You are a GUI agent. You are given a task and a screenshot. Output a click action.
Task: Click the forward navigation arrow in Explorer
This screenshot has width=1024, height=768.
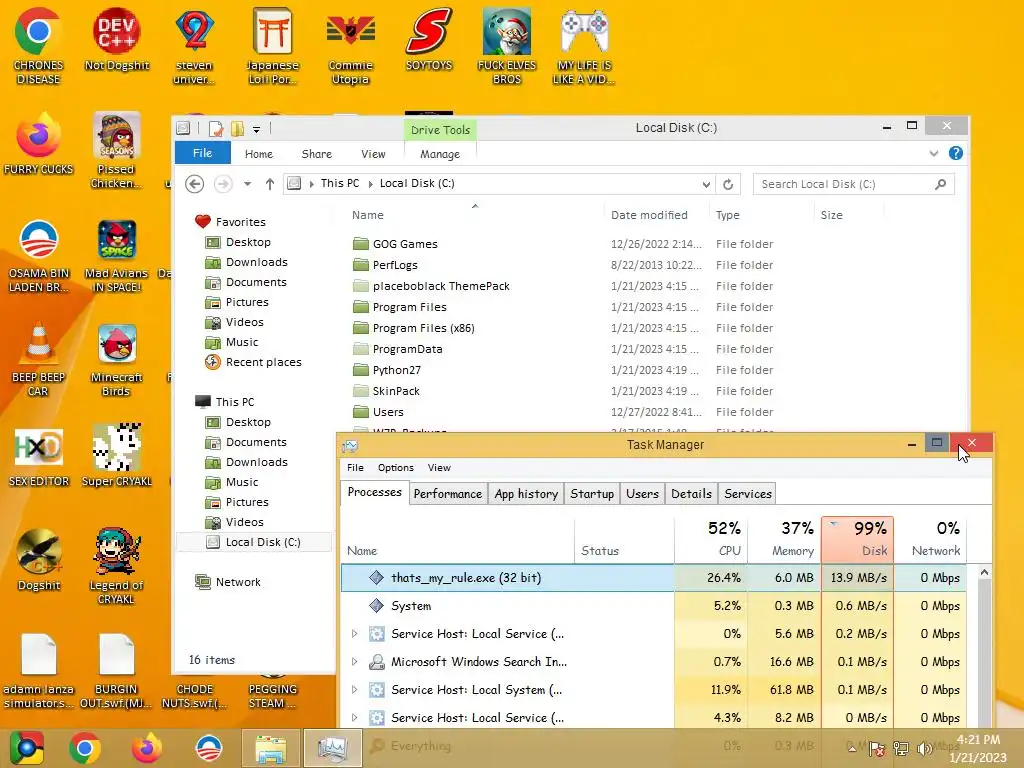223,184
